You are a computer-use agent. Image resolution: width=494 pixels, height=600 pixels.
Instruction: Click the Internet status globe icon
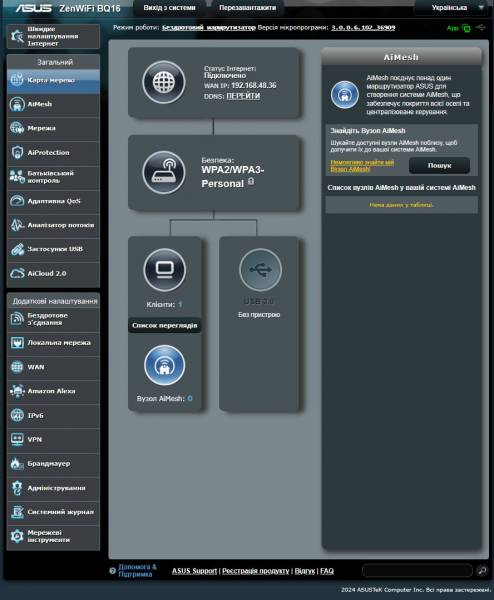[164, 82]
